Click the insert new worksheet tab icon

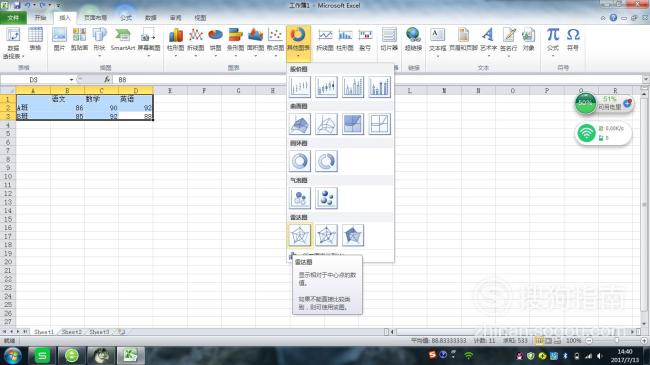tap(121, 332)
